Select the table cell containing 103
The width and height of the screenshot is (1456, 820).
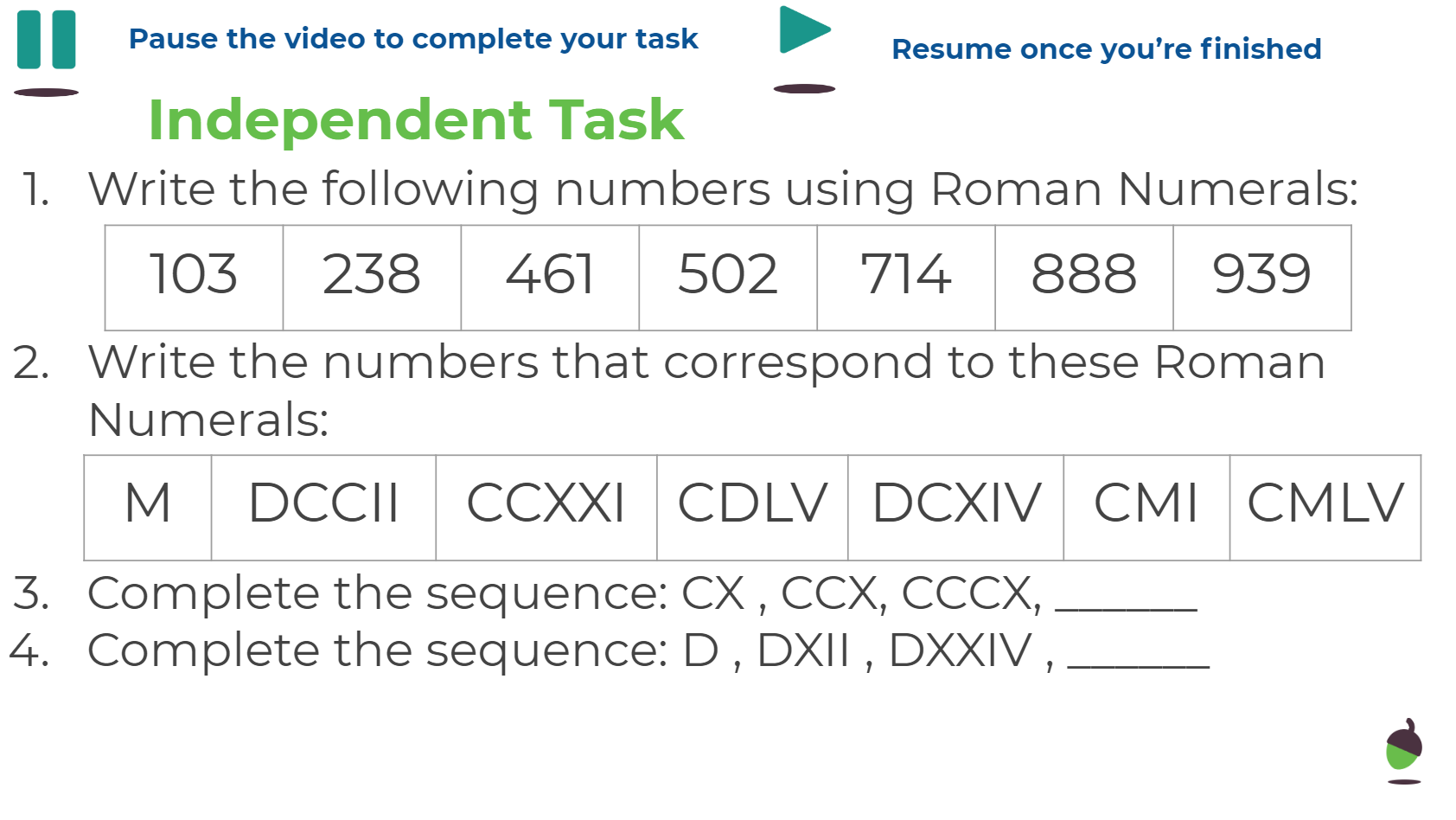[195, 278]
